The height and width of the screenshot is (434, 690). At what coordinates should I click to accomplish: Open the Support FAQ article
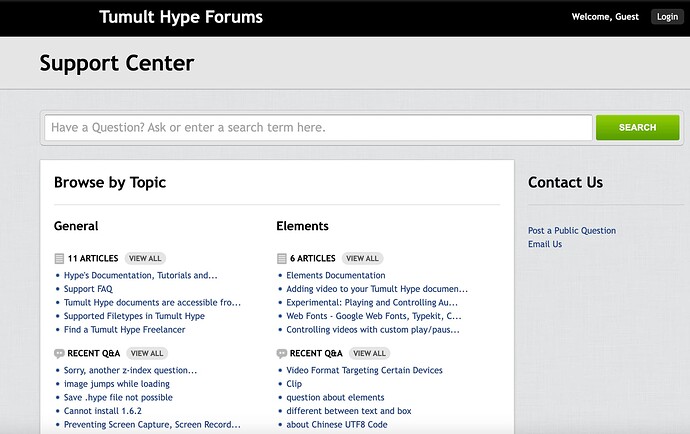click(88, 289)
